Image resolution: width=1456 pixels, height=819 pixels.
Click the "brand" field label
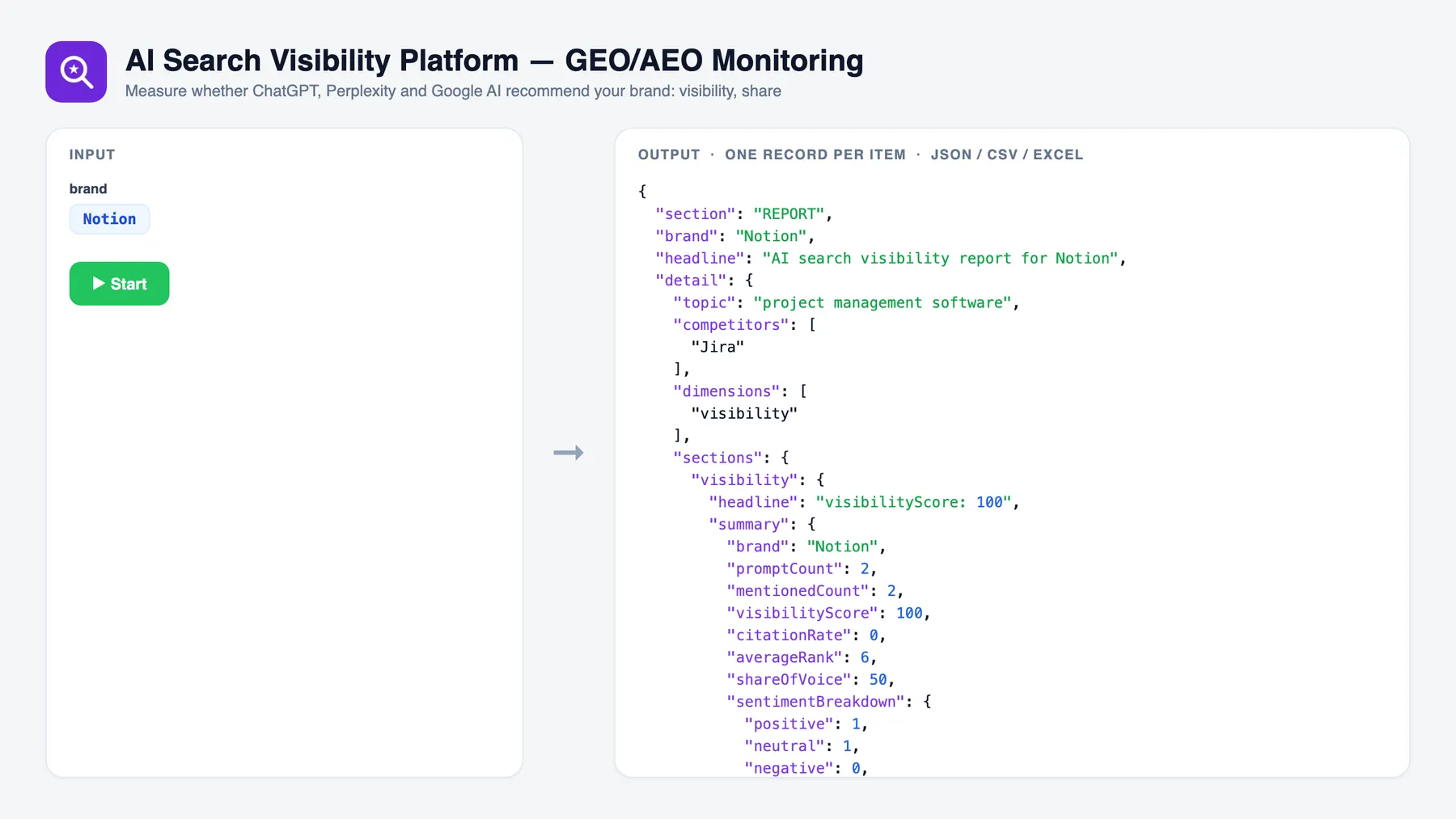tap(88, 188)
